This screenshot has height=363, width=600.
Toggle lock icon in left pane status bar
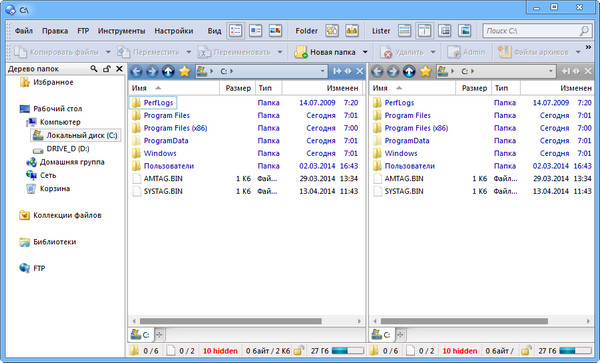coord(299,350)
